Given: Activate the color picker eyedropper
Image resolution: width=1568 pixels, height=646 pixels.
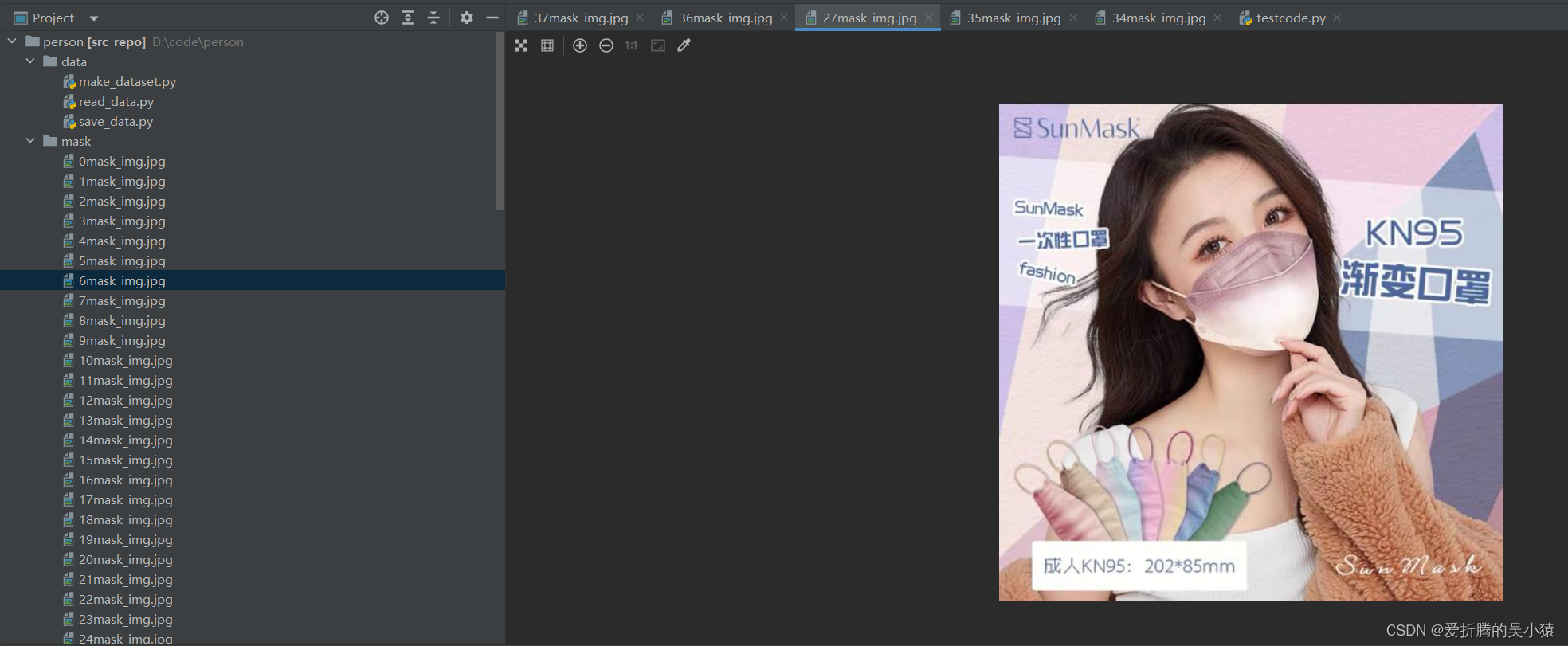Looking at the screenshot, I should 684,45.
